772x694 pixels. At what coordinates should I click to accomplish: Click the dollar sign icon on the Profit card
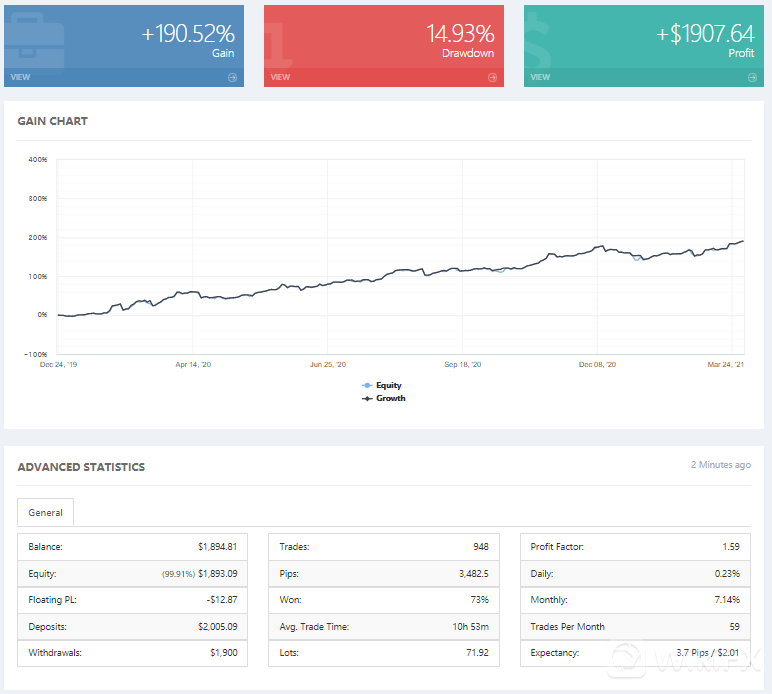click(545, 38)
